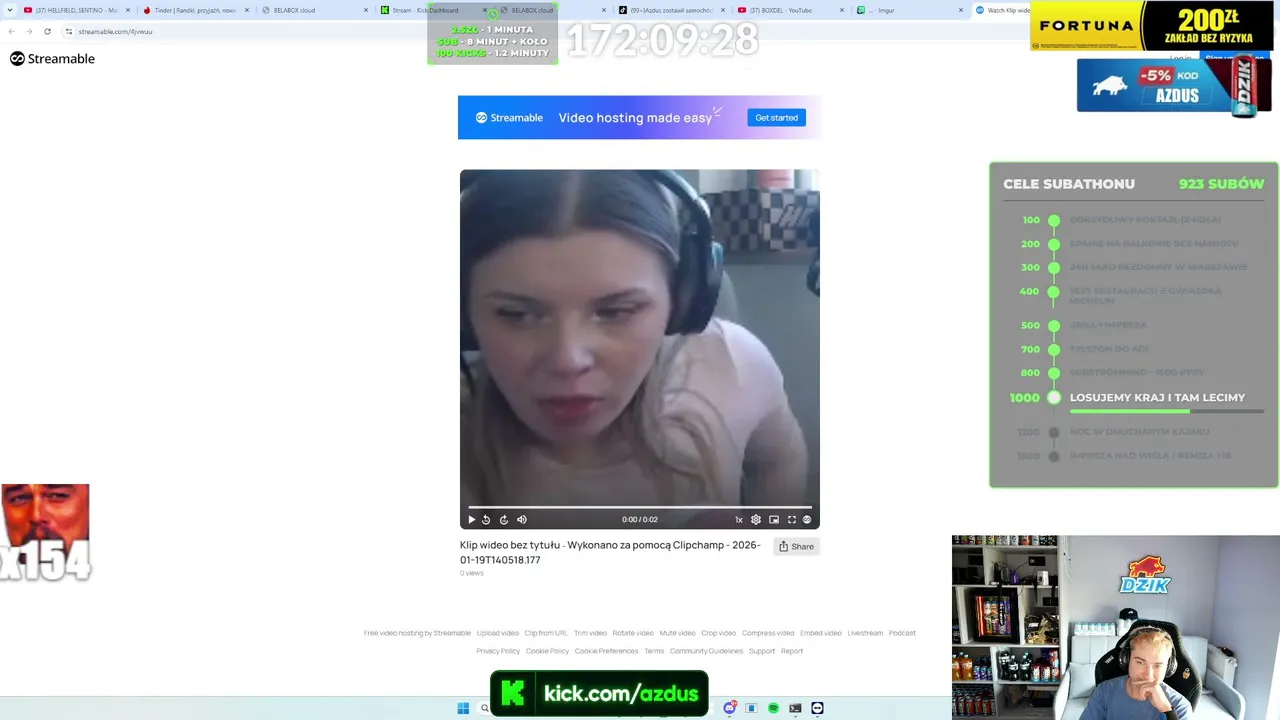The height and width of the screenshot is (720, 1280).
Task: Open the terminal taskbar icon
Action: [x=795, y=708]
